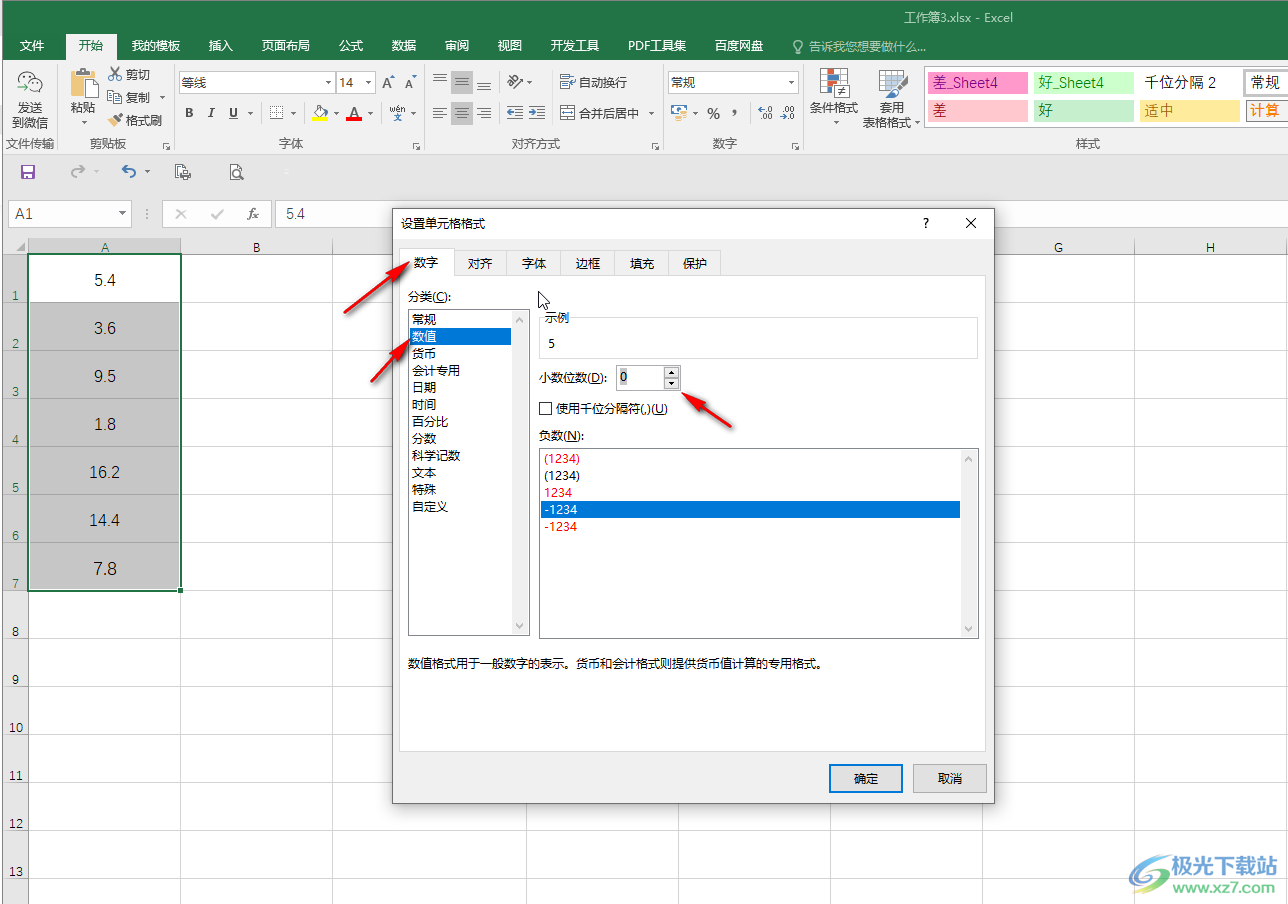The height and width of the screenshot is (904, 1288).
Task: Click the decimal places input field
Action: click(x=640, y=377)
